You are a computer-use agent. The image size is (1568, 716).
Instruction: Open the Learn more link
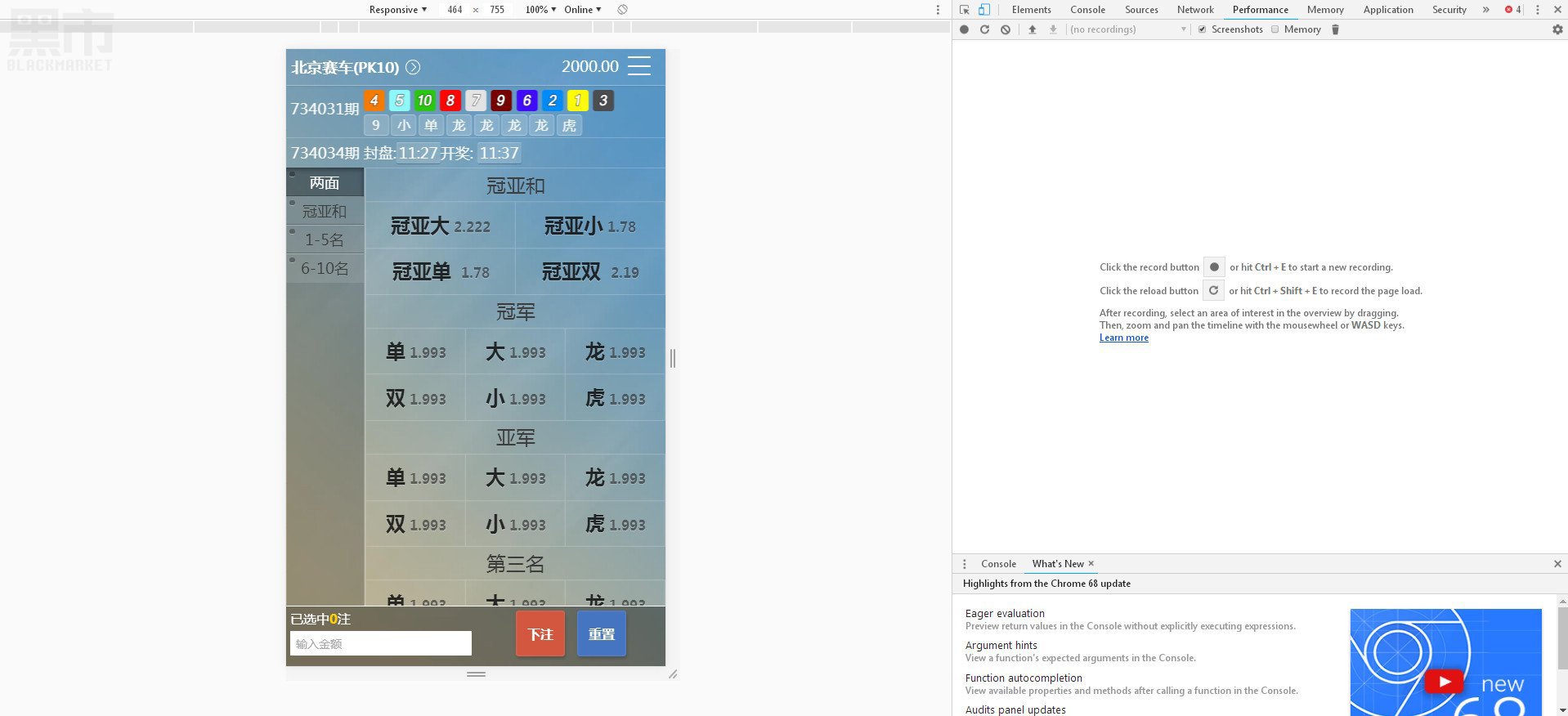[1123, 338]
